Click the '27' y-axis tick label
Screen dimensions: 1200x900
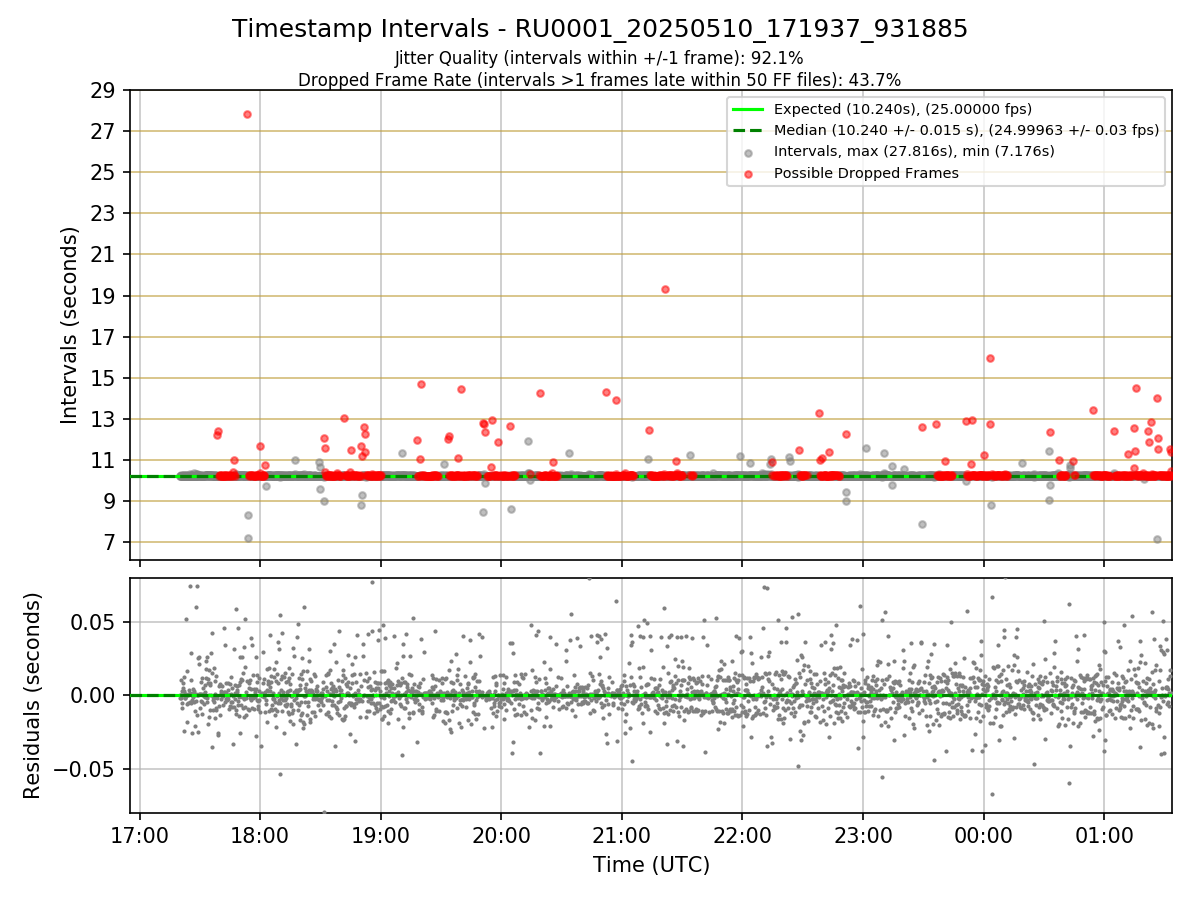coord(104,132)
